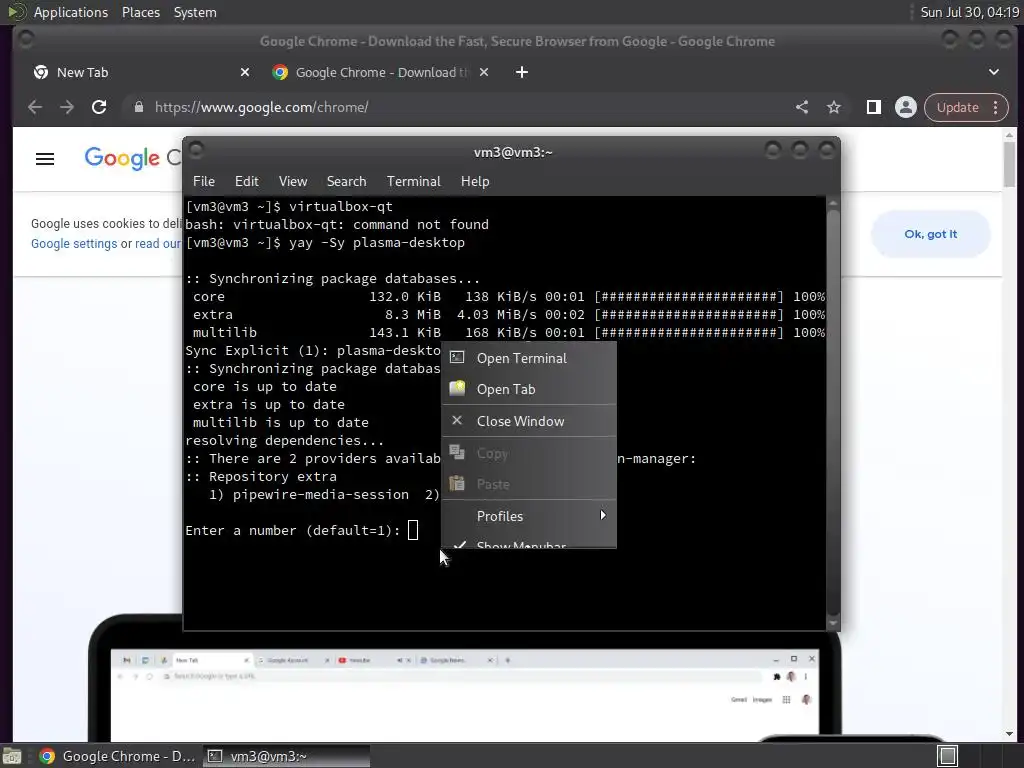Open the Google settings link
The width and height of the screenshot is (1024, 768).
pyautogui.click(x=74, y=244)
